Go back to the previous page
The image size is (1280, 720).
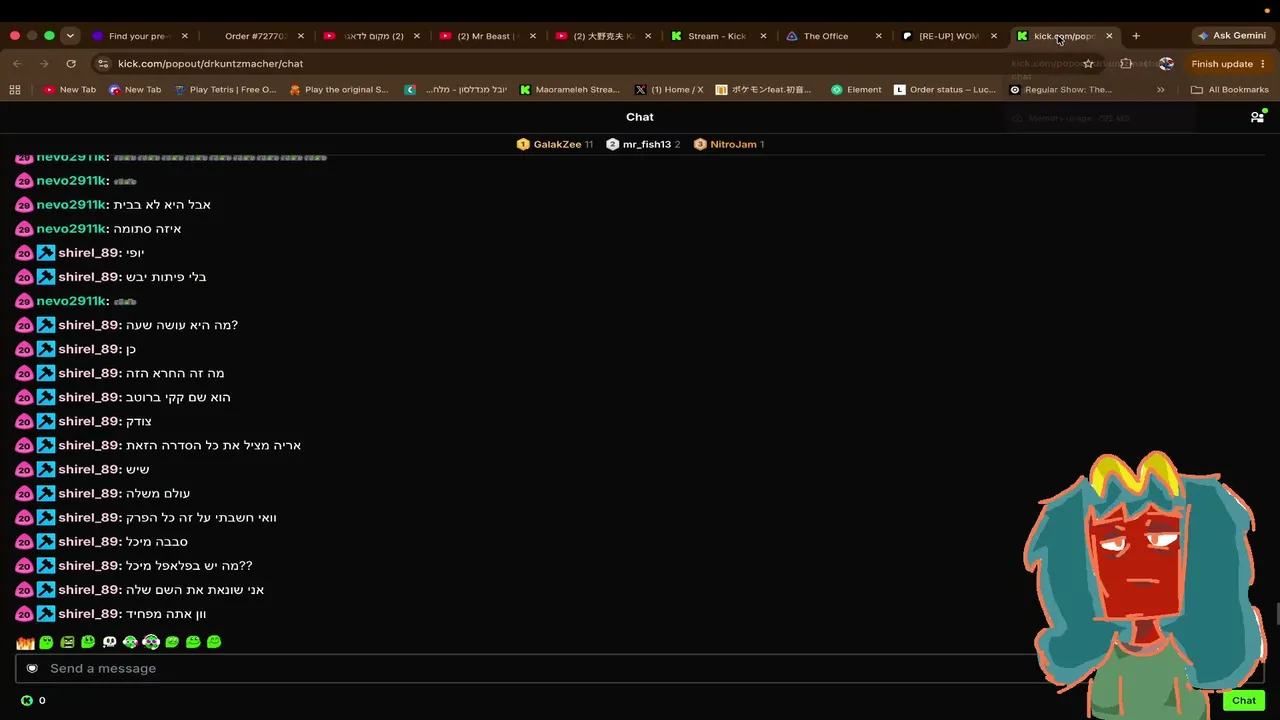(17, 63)
